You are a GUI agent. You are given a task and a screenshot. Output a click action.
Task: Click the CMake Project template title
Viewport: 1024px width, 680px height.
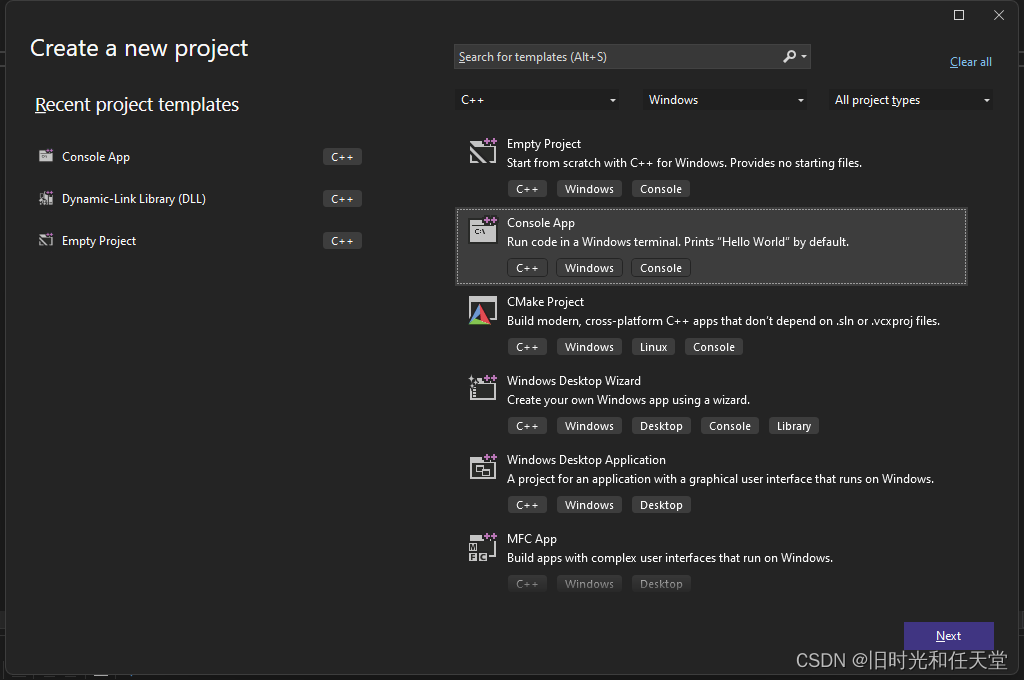[x=545, y=302]
